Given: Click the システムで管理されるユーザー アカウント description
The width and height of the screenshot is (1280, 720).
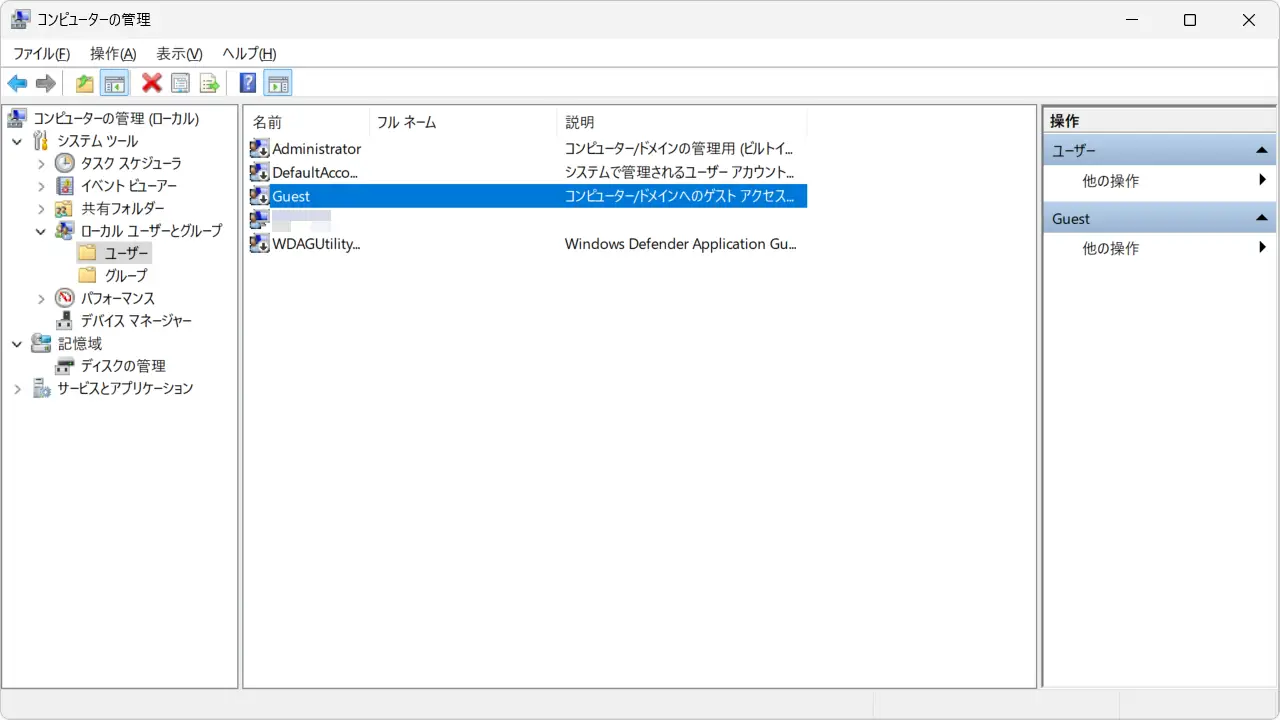Looking at the screenshot, I should tap(680, 172).
